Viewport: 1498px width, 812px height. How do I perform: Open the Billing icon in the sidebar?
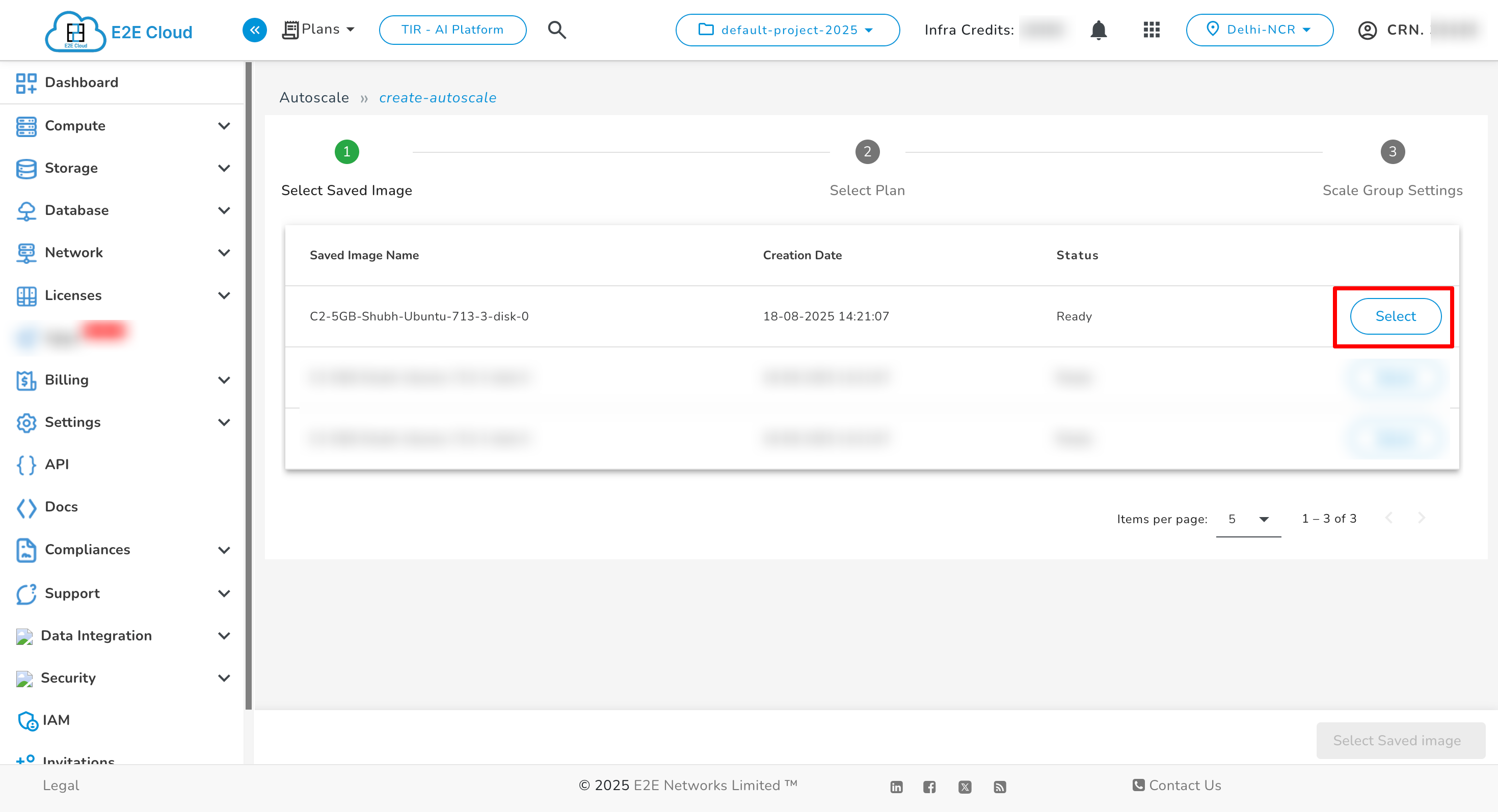point(25,380)
